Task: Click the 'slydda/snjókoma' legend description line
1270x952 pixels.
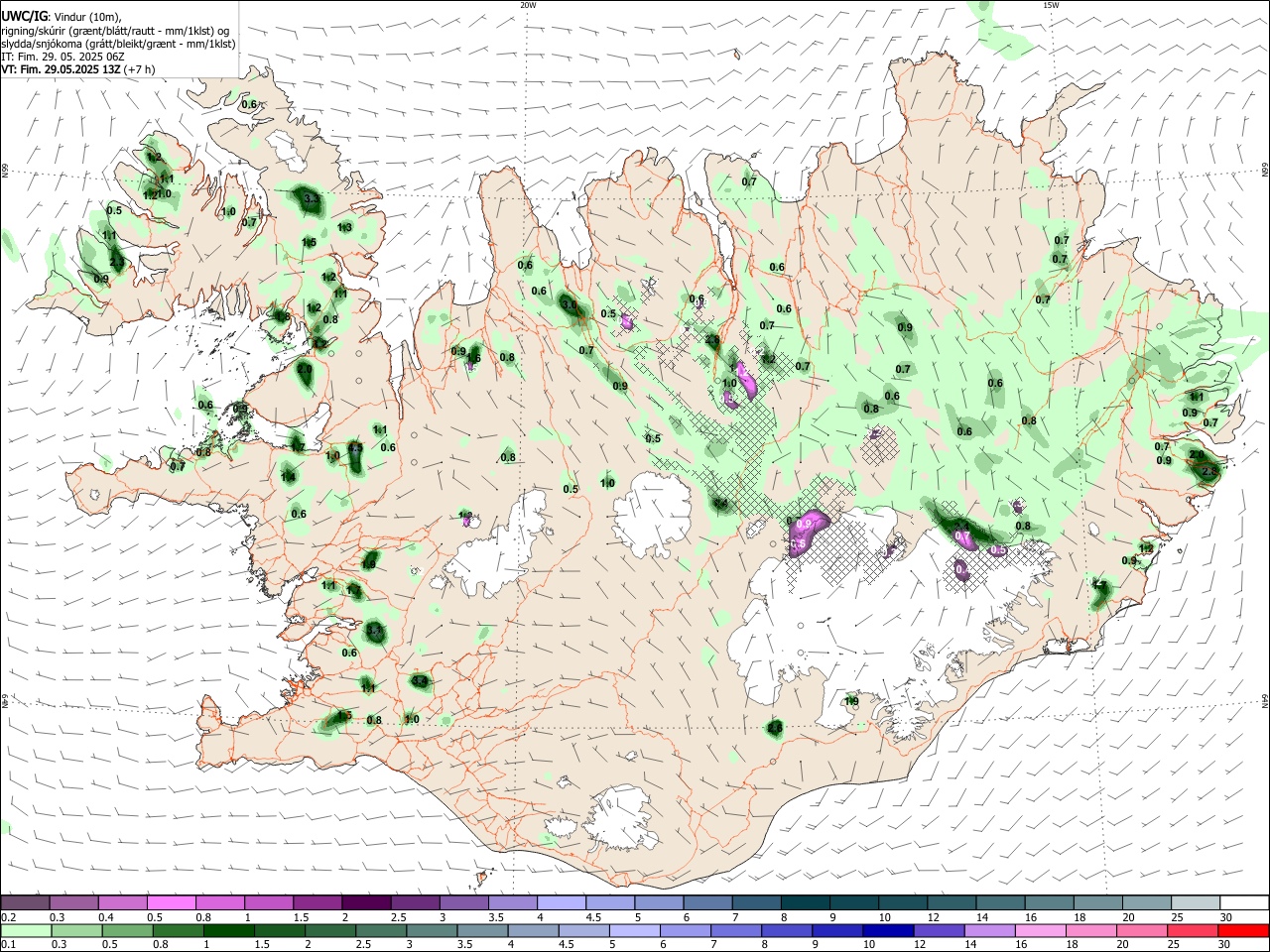Action: pyautogui.click(x=118, y=44)
